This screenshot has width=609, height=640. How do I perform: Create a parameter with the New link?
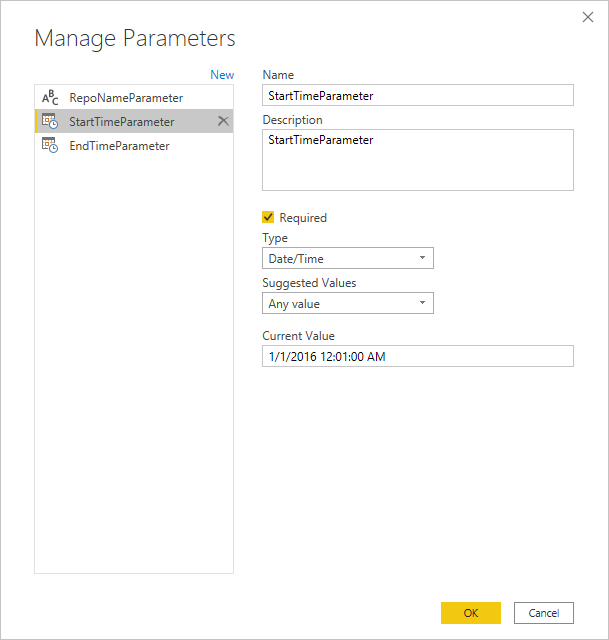[222, 75]
